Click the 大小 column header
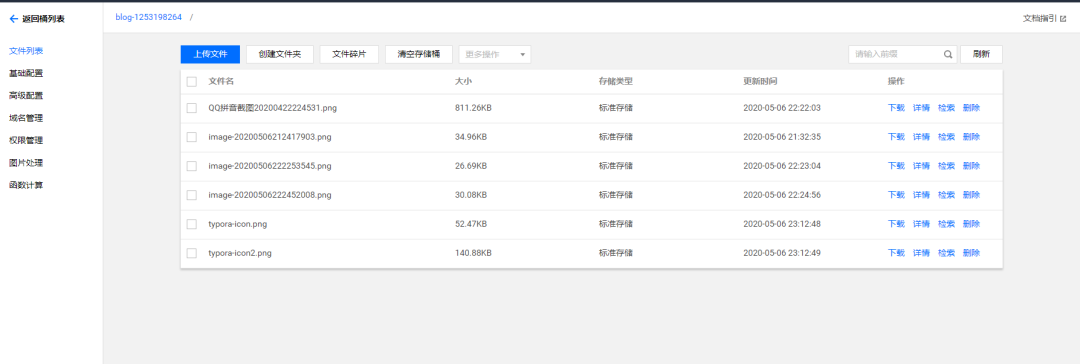 pyautogui.click(x=464, y=81)
